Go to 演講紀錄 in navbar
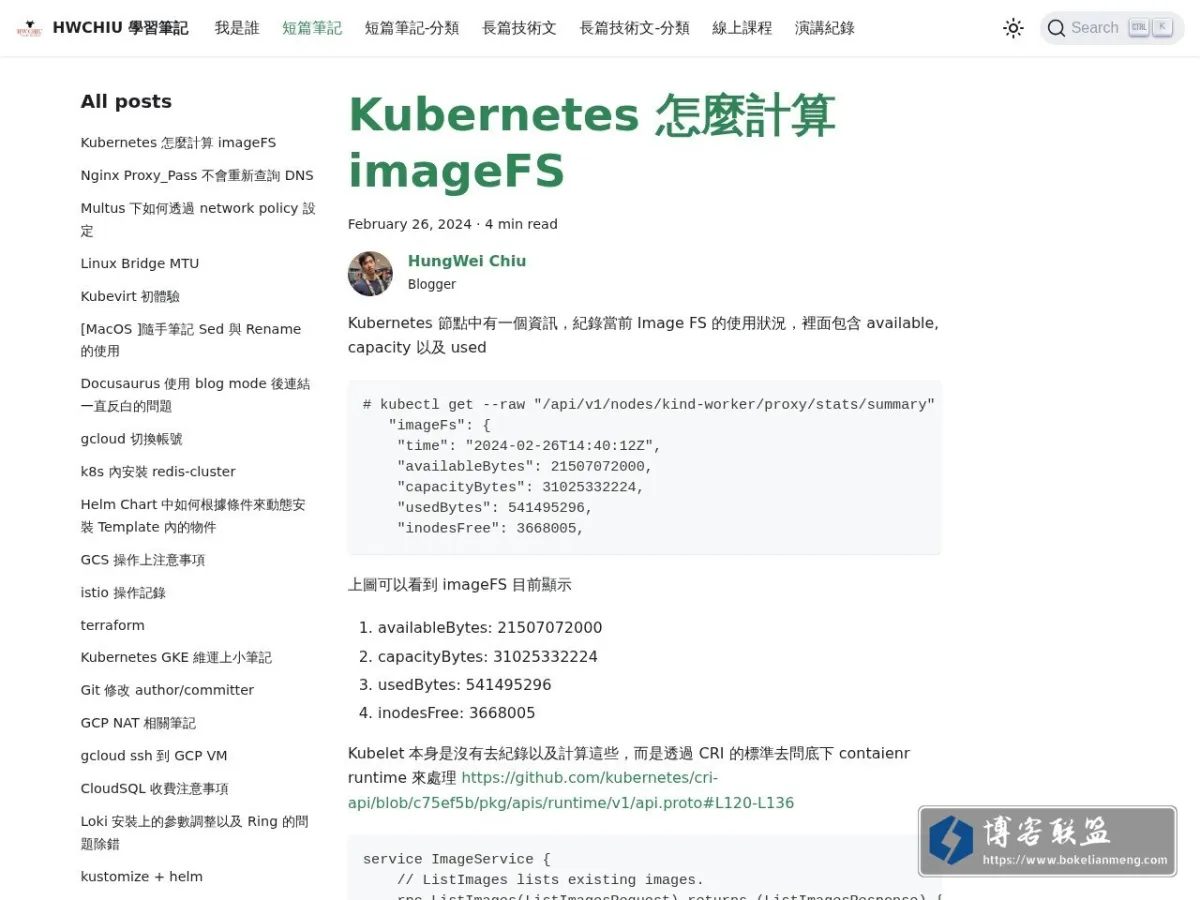The height and width of the screenshot is (900, 1200). tap(825, 28)
